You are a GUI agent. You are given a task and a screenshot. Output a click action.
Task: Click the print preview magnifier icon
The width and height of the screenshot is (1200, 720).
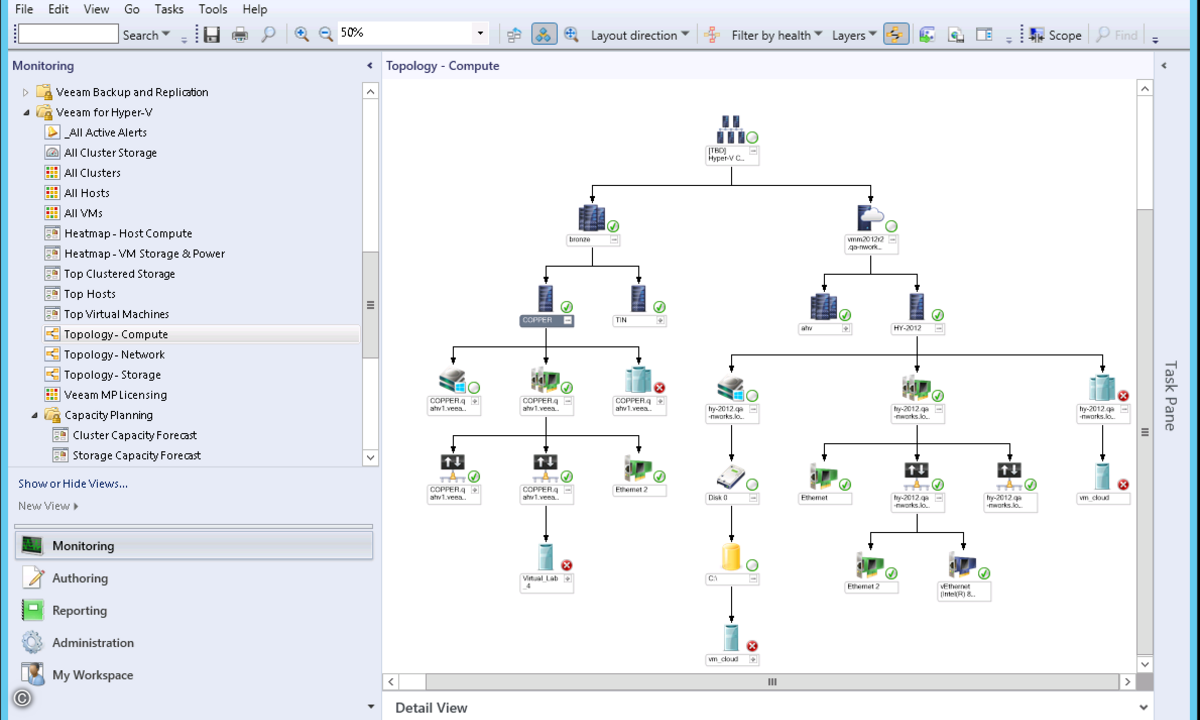[x=268, y=35]
